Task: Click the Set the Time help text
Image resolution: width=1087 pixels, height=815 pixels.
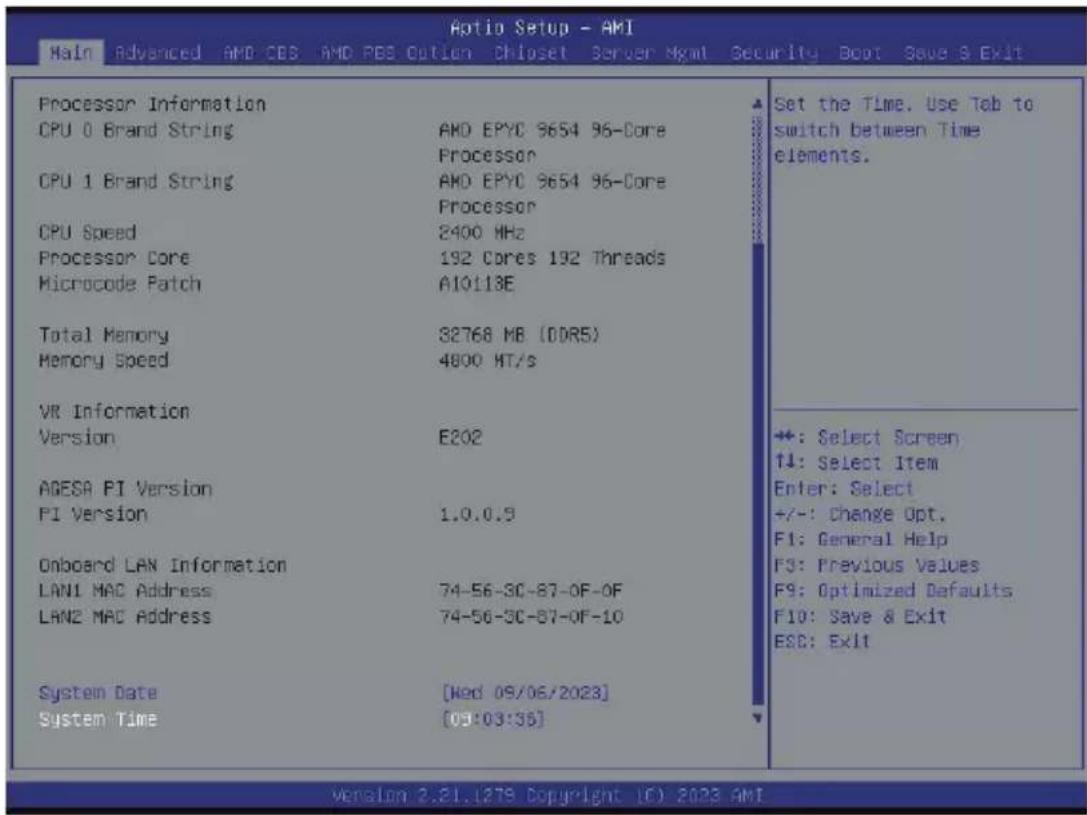Action: [903, 130]
